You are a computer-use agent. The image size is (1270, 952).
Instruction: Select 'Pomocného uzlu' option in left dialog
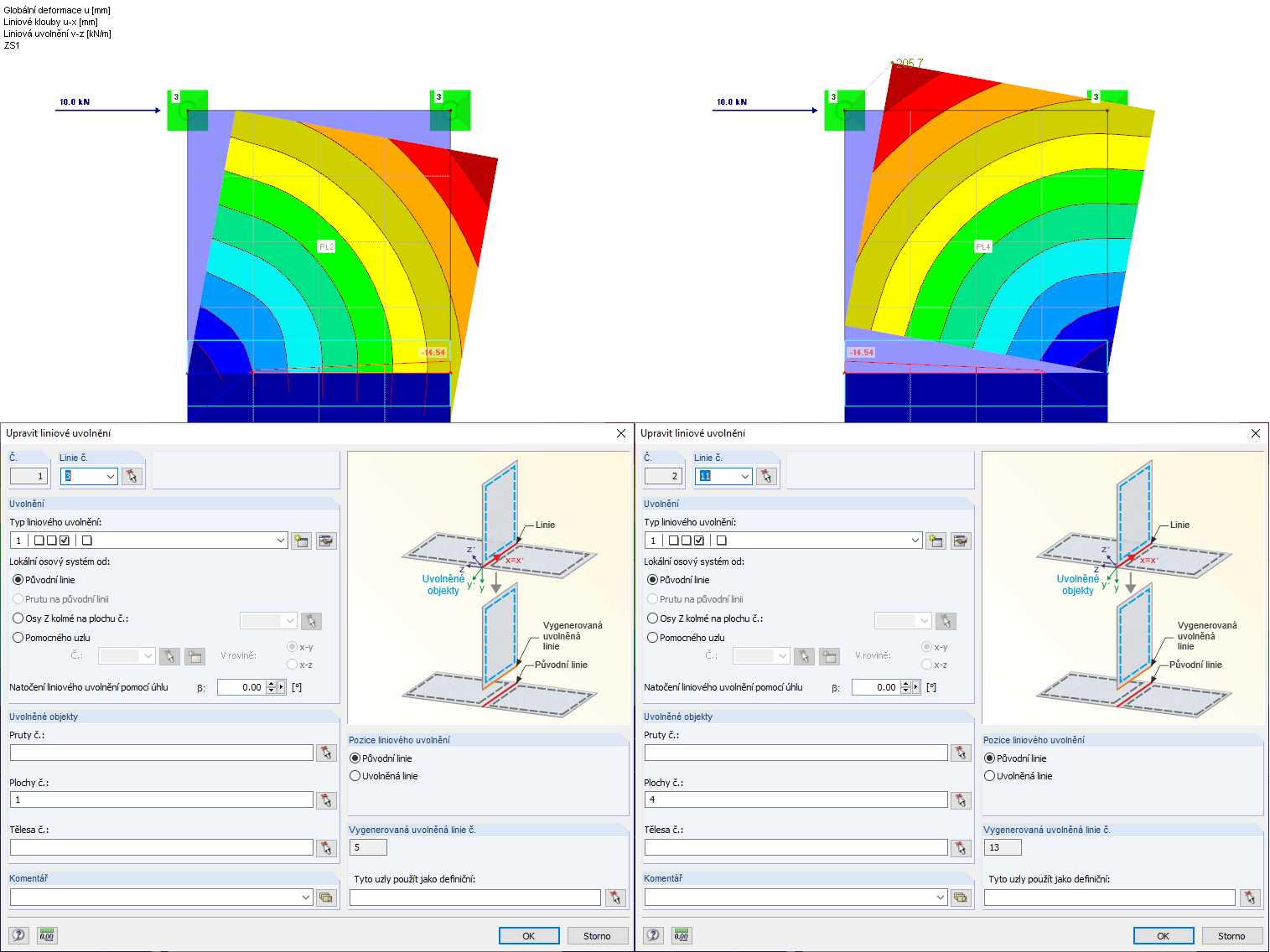[18, 638]
